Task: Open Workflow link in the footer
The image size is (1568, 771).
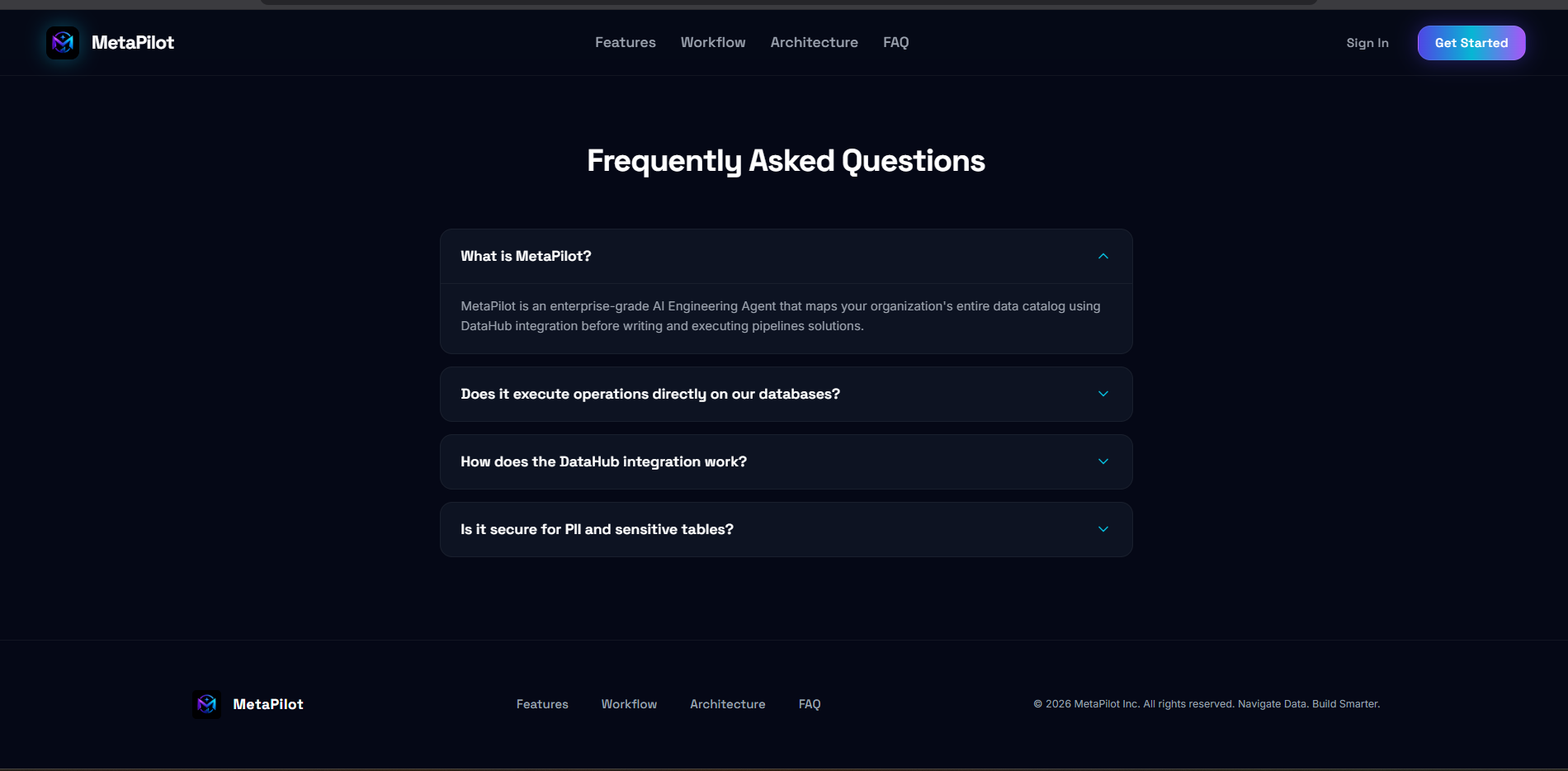Action: pyautogui.click(x=629, y=704)
